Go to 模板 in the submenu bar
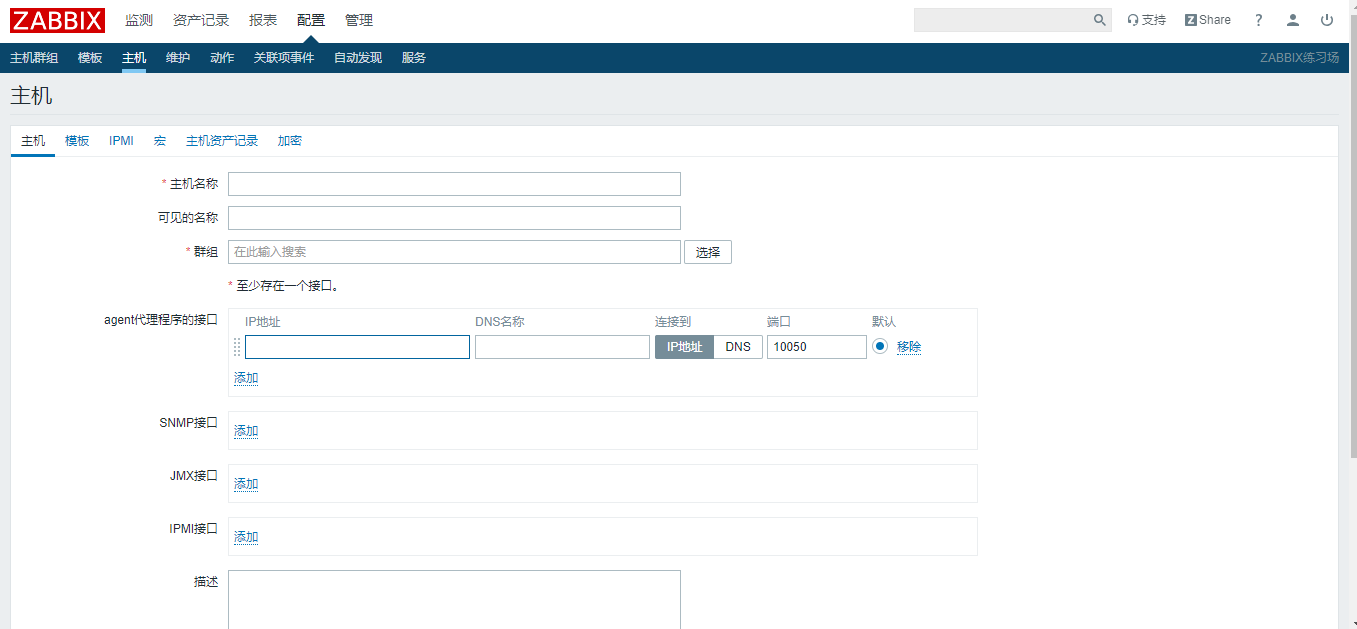The image size is (1357, 629). 90,58
